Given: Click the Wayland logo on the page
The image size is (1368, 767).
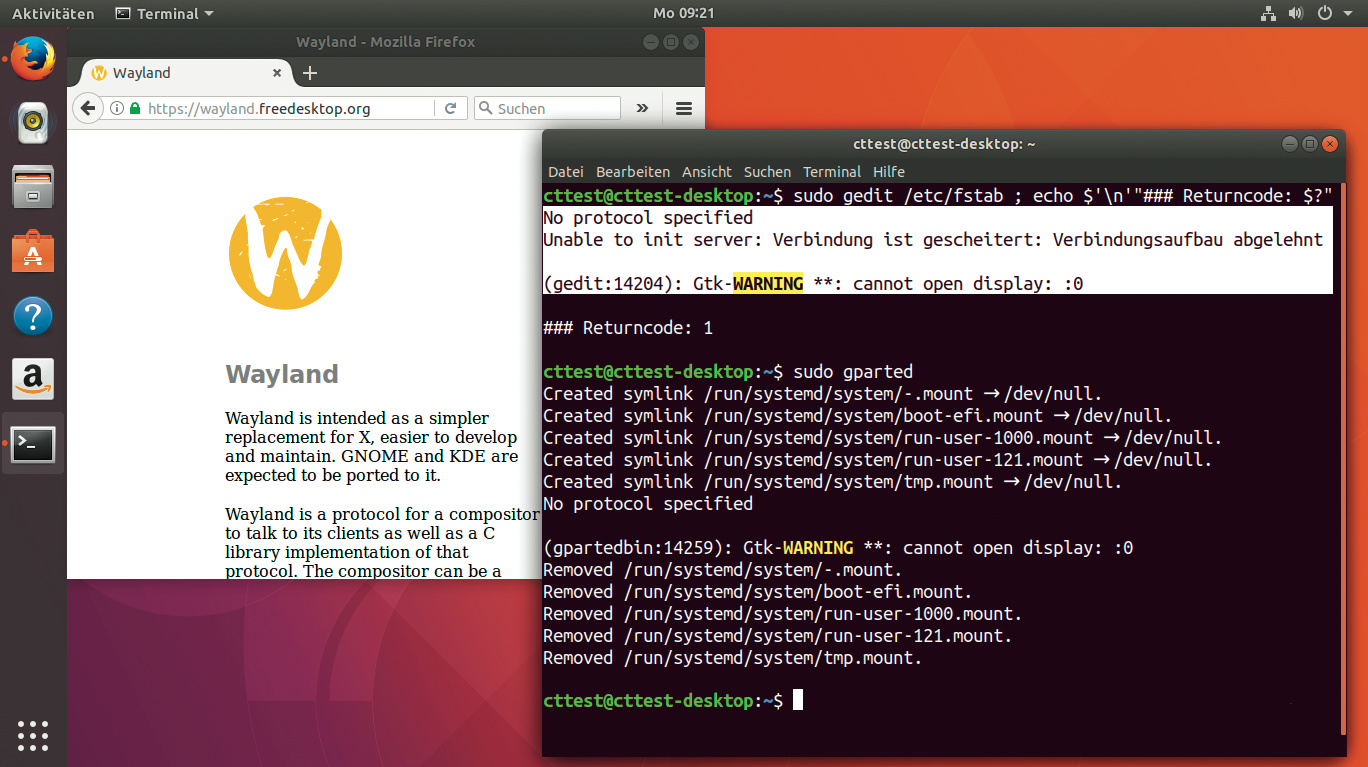Looking at the screenshot, I should pos(285,252).
